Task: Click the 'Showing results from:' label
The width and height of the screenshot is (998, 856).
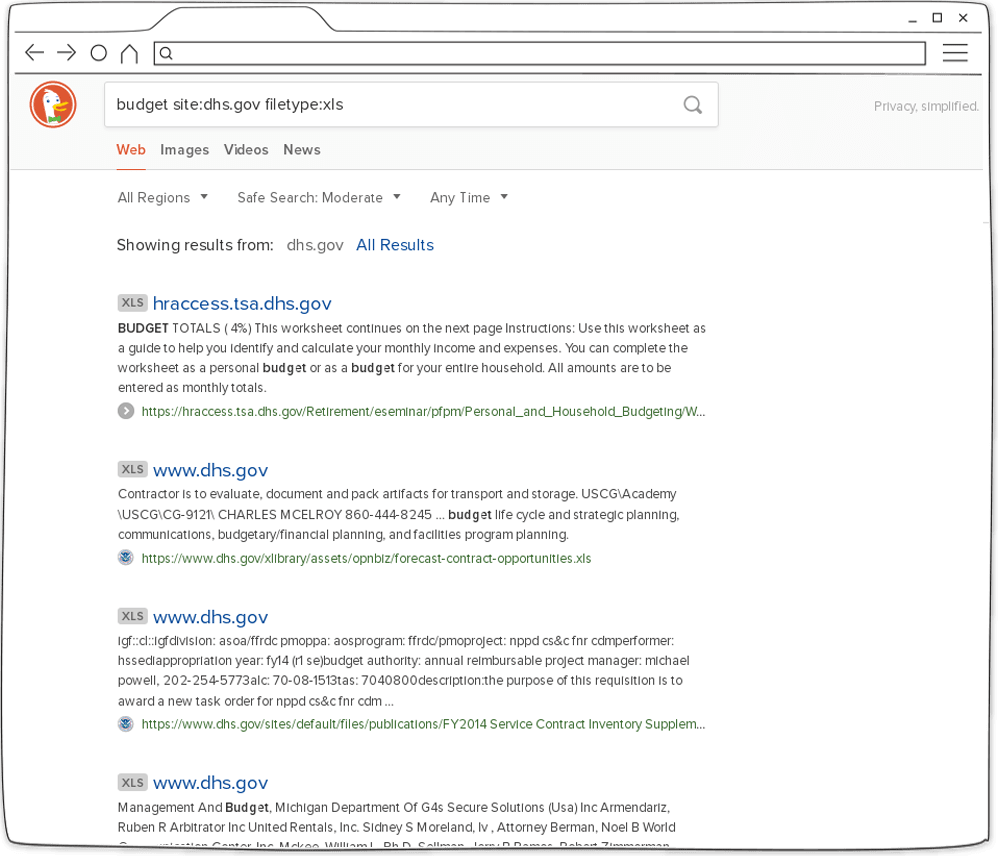Action: point(195,245)
